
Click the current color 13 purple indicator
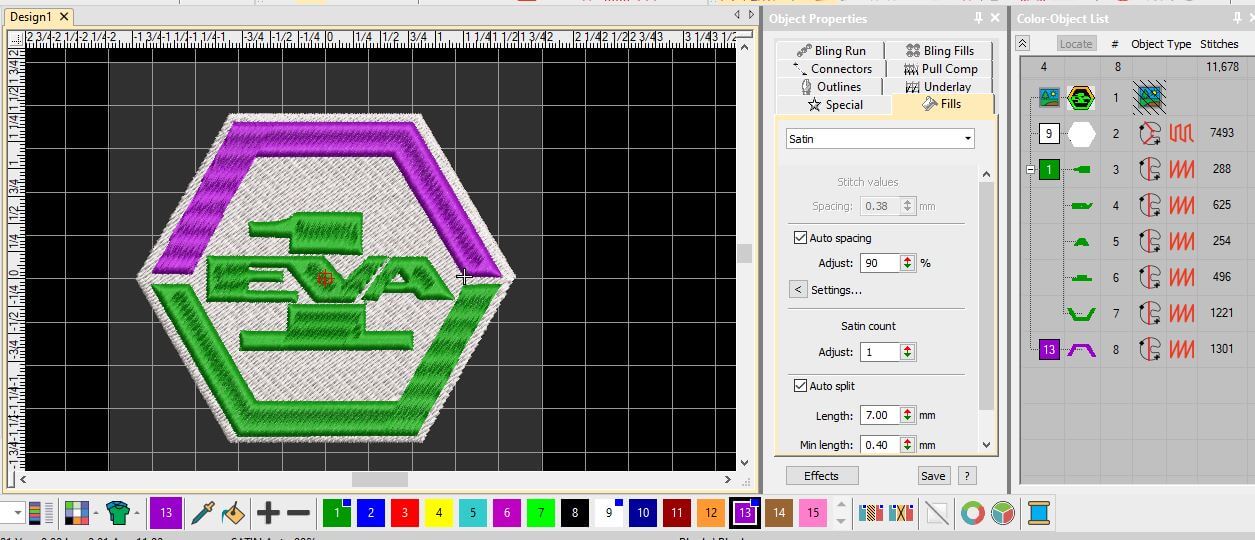[166, 513]
